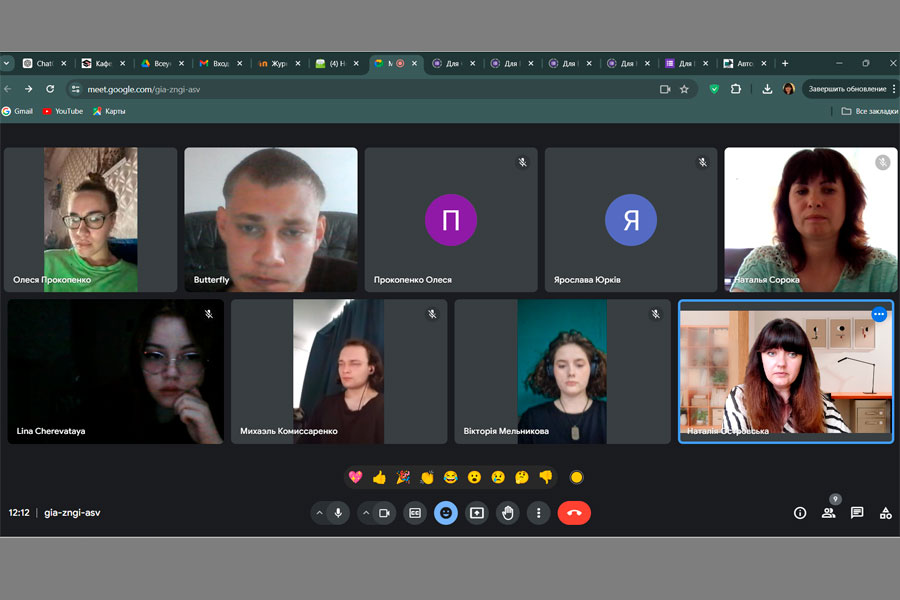This screenshot has height=600, width=900.
Task: Open the Chrome profile avatar
Action: [x=789, y=89]
